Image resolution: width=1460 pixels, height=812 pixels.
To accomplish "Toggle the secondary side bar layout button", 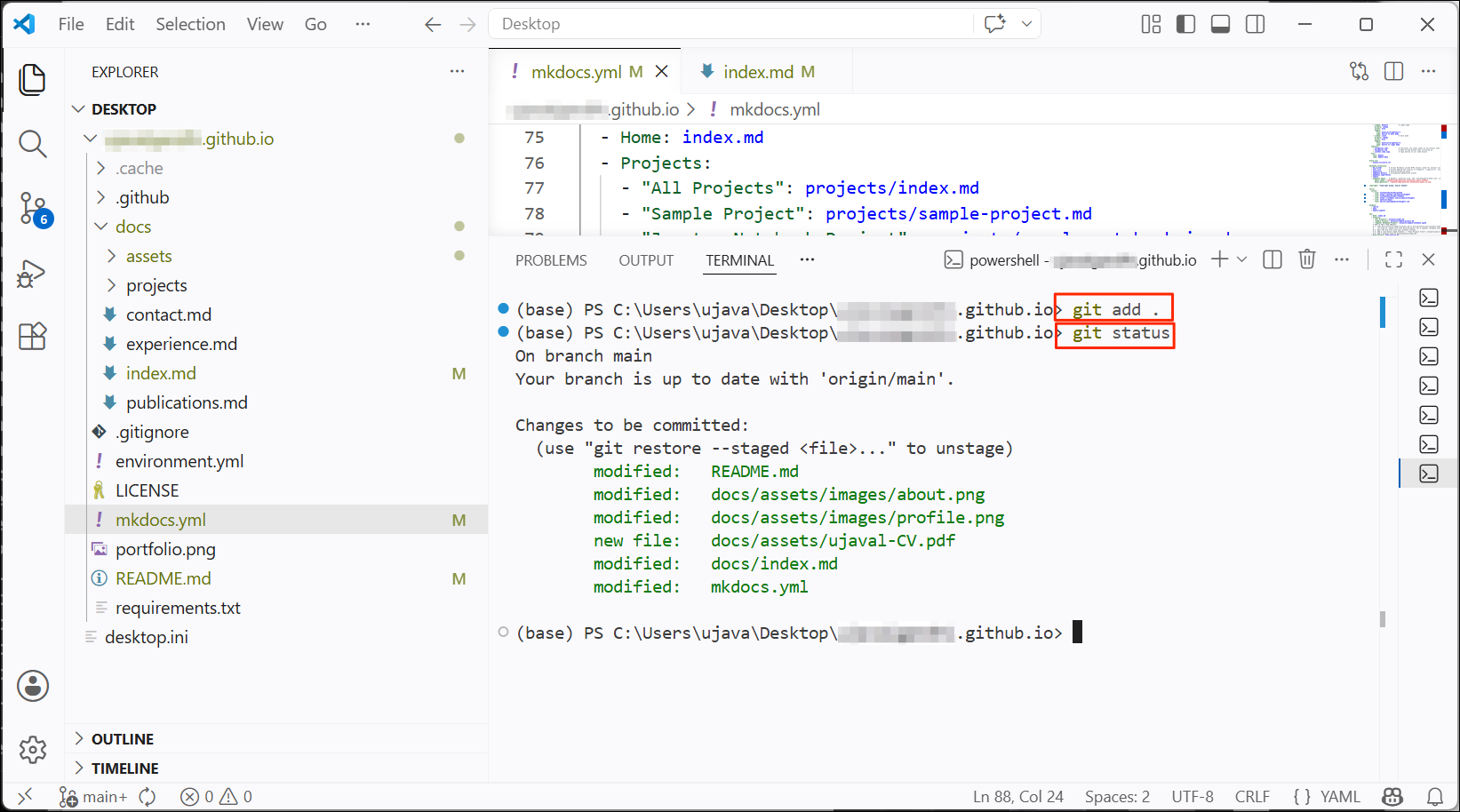I will (1255, 24).
